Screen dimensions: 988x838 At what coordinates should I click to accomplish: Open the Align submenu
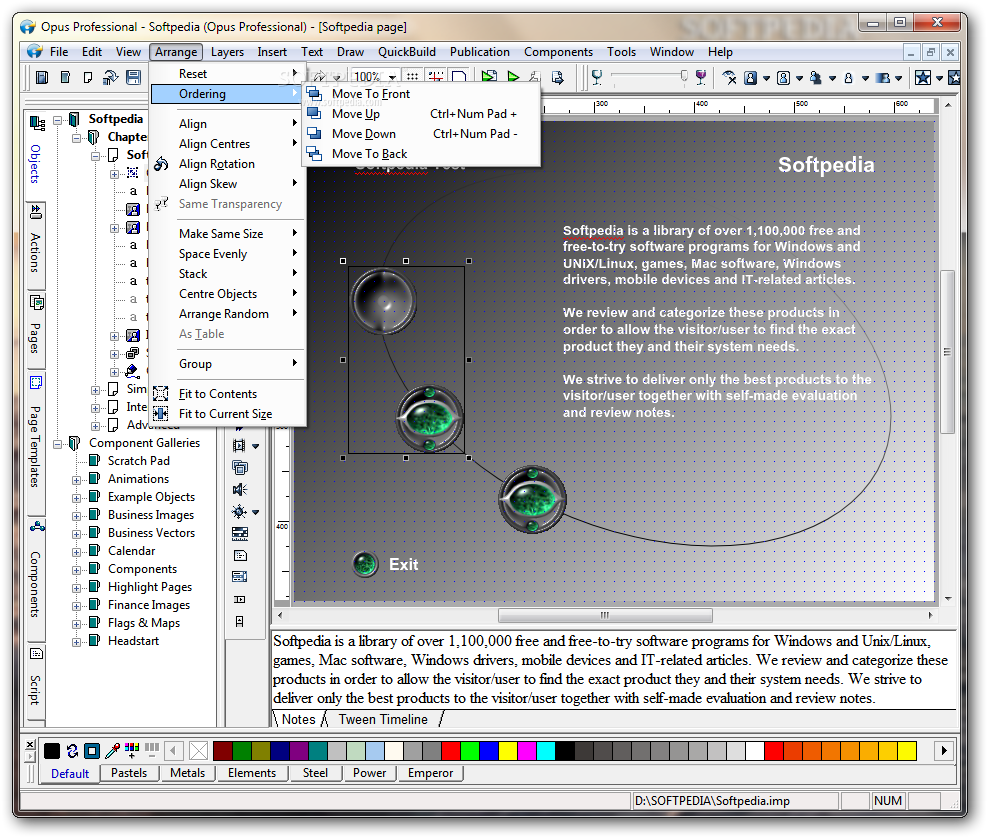click(227, 124)
